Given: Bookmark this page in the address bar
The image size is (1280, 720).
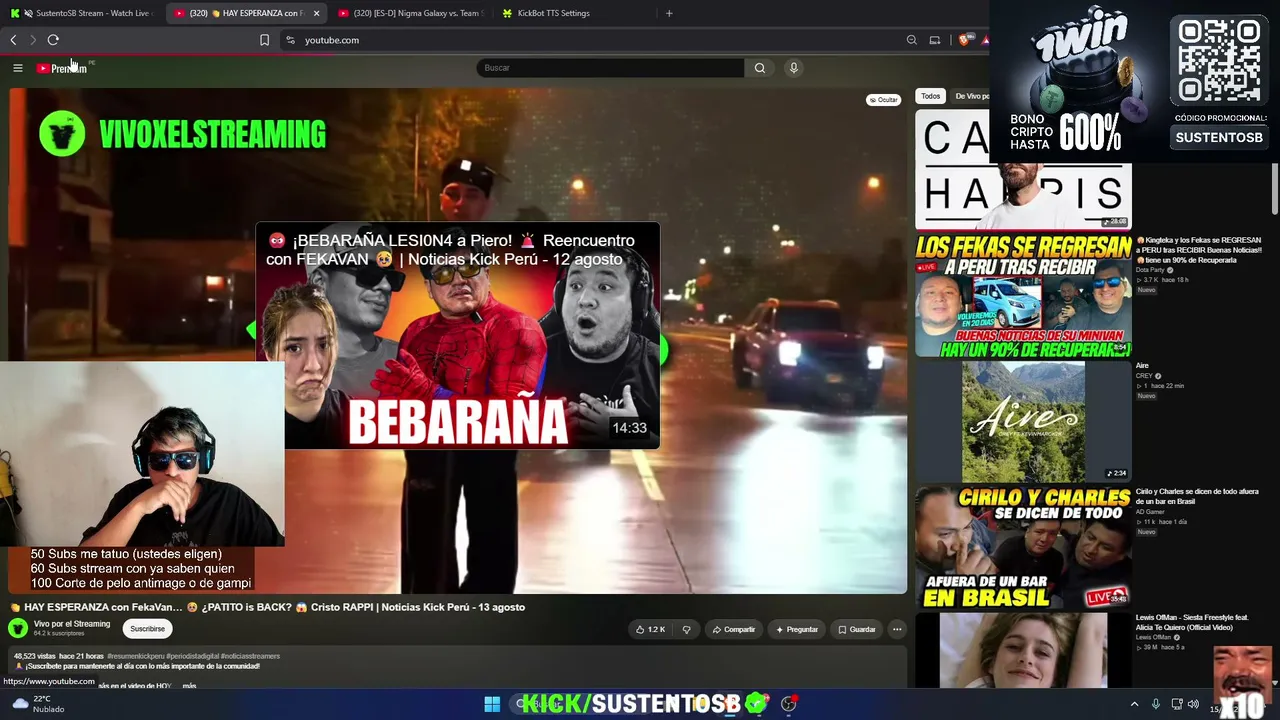Looking at the screenshot, I should click(264, 40).
